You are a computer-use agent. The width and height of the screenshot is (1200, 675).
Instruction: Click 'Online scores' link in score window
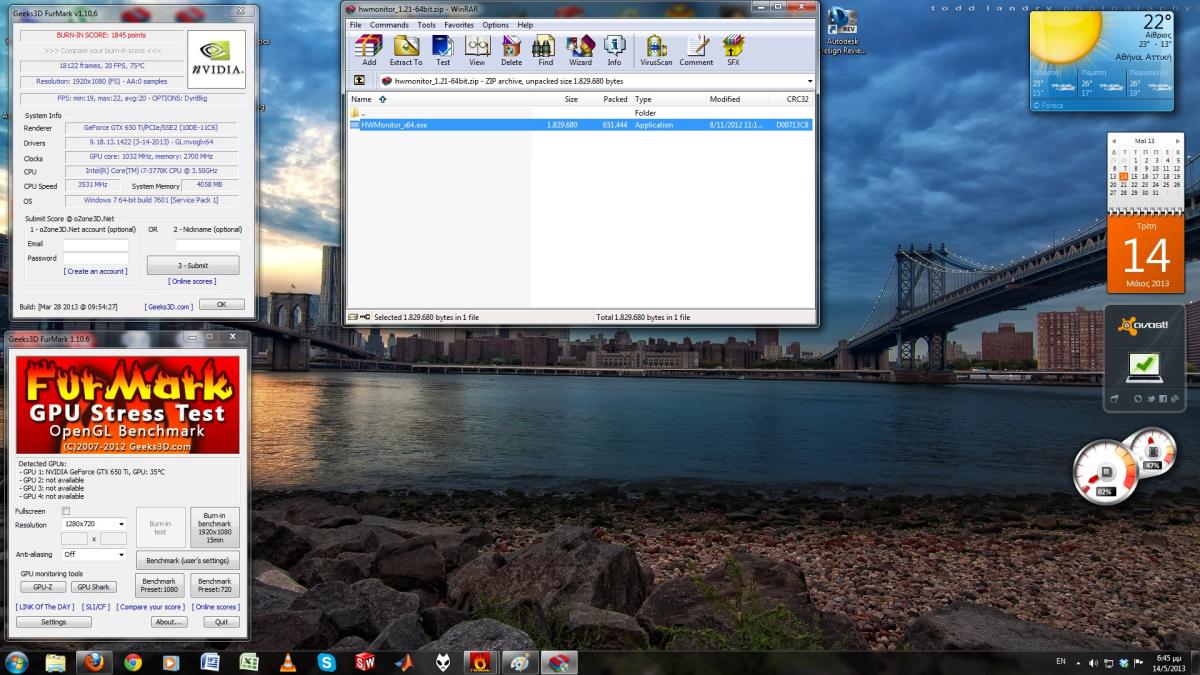(x=193, y=281)
